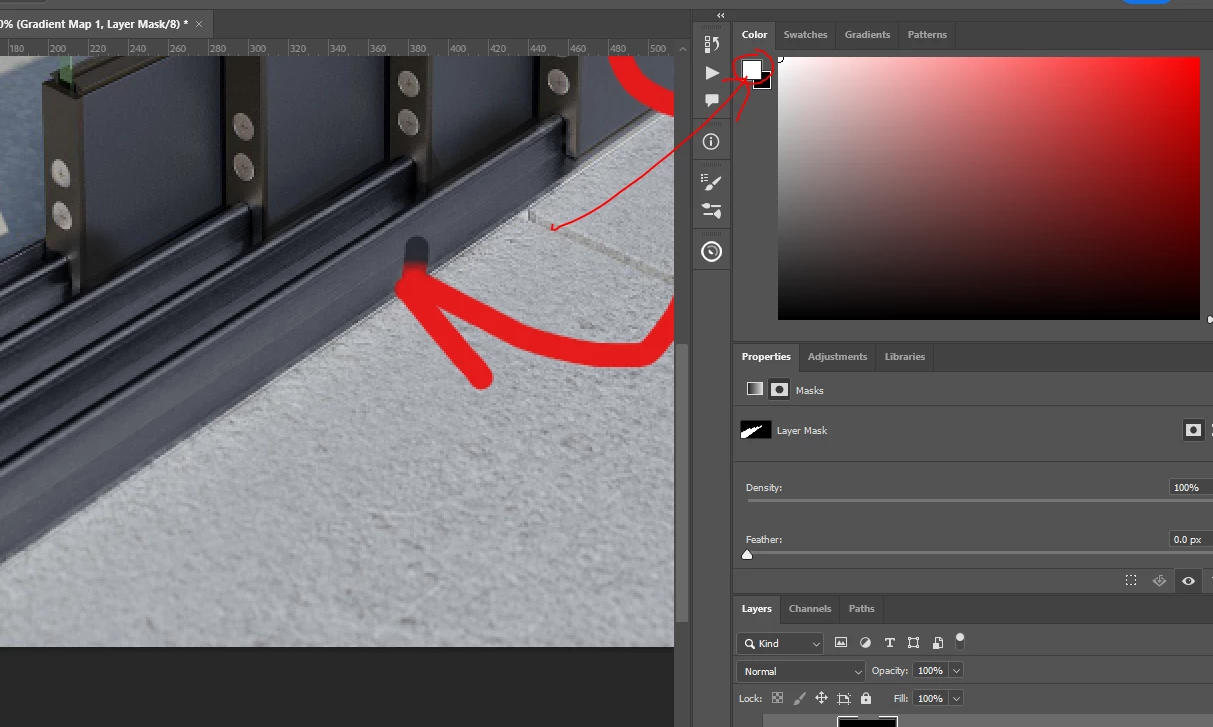Filter for type layers

[x=889, y=643]
